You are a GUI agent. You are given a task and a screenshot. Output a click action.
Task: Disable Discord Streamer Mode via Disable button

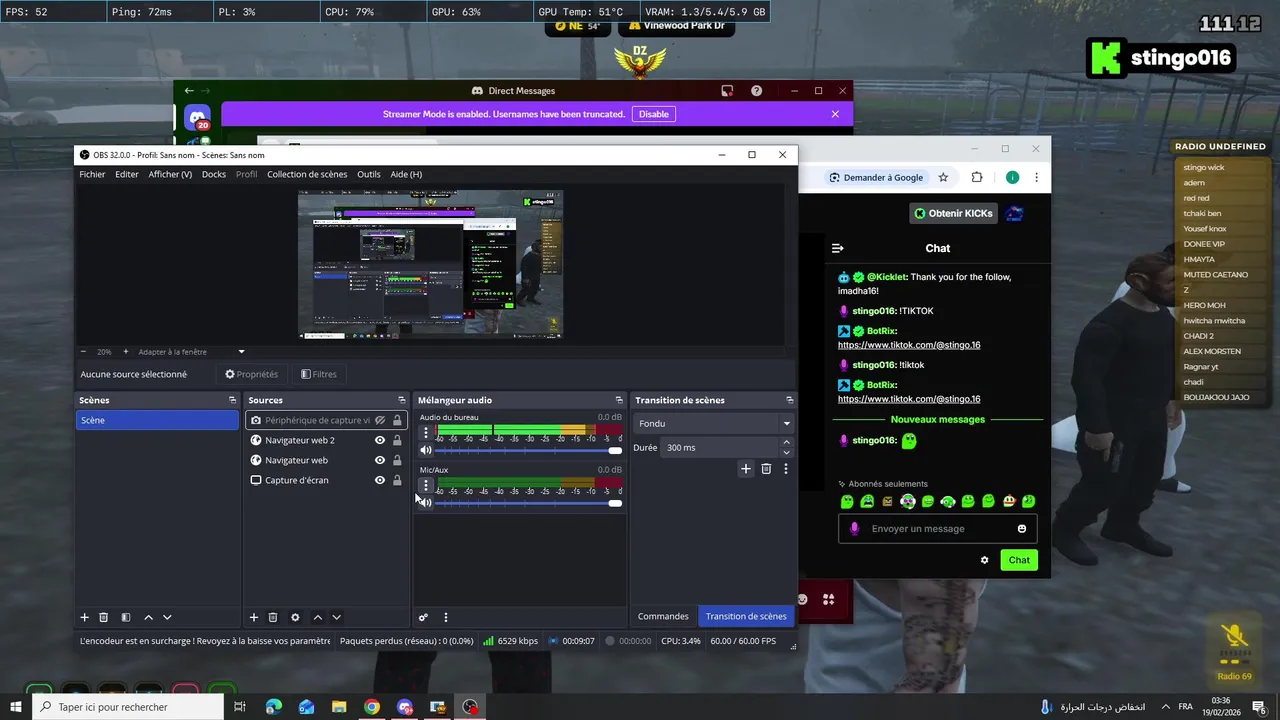pyautogui.click(x=654, y=114)
